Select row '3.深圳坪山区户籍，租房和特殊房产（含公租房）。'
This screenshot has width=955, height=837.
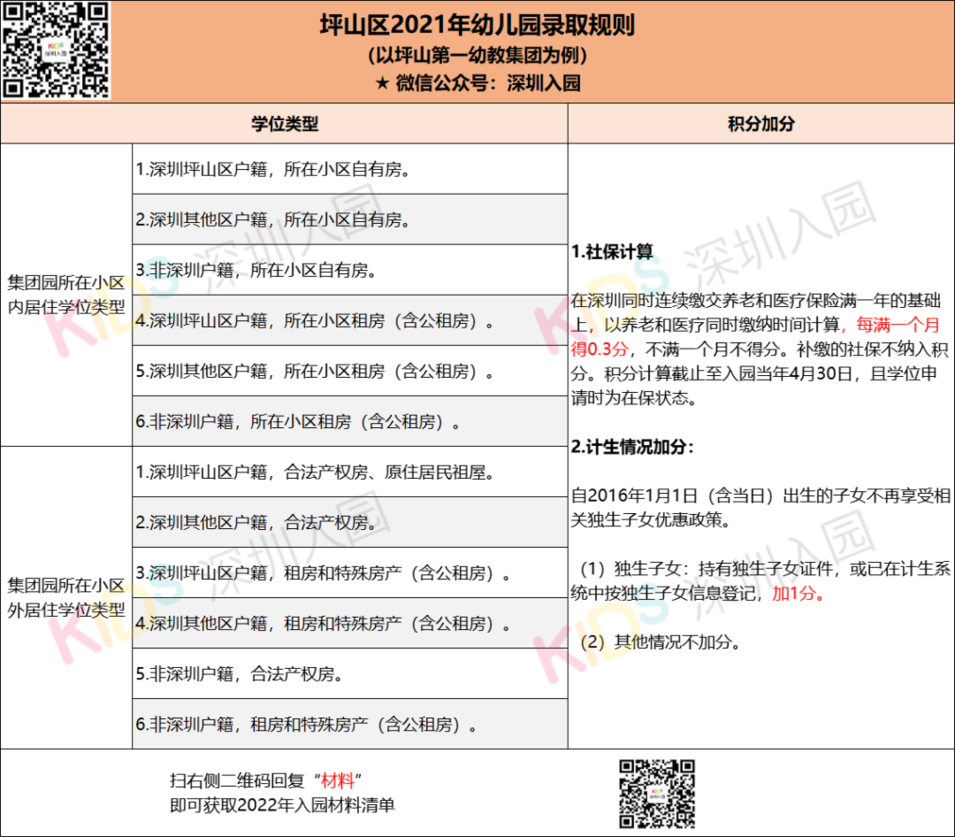[x=350, y=573]
